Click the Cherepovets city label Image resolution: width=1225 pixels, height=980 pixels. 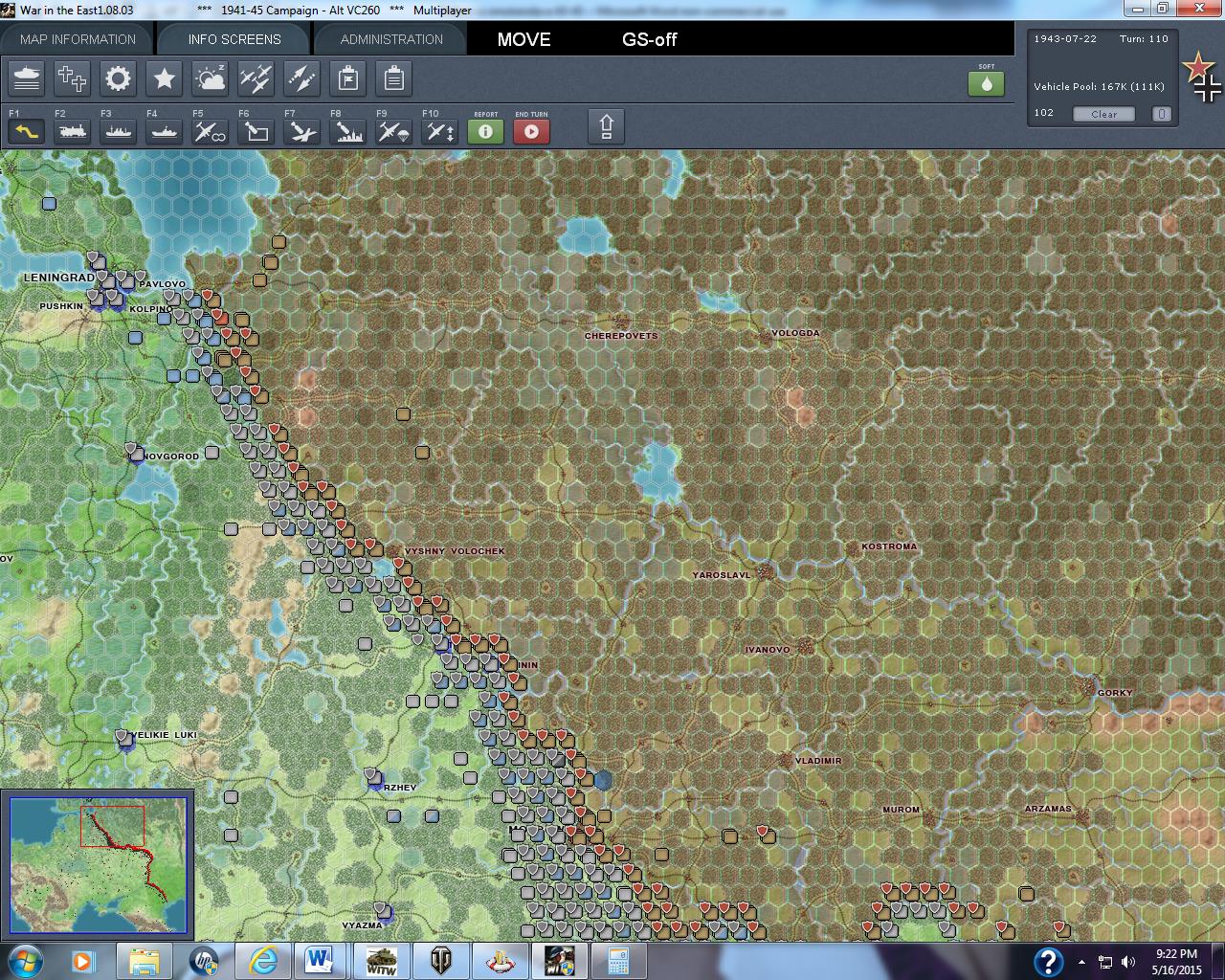[621, 336]
